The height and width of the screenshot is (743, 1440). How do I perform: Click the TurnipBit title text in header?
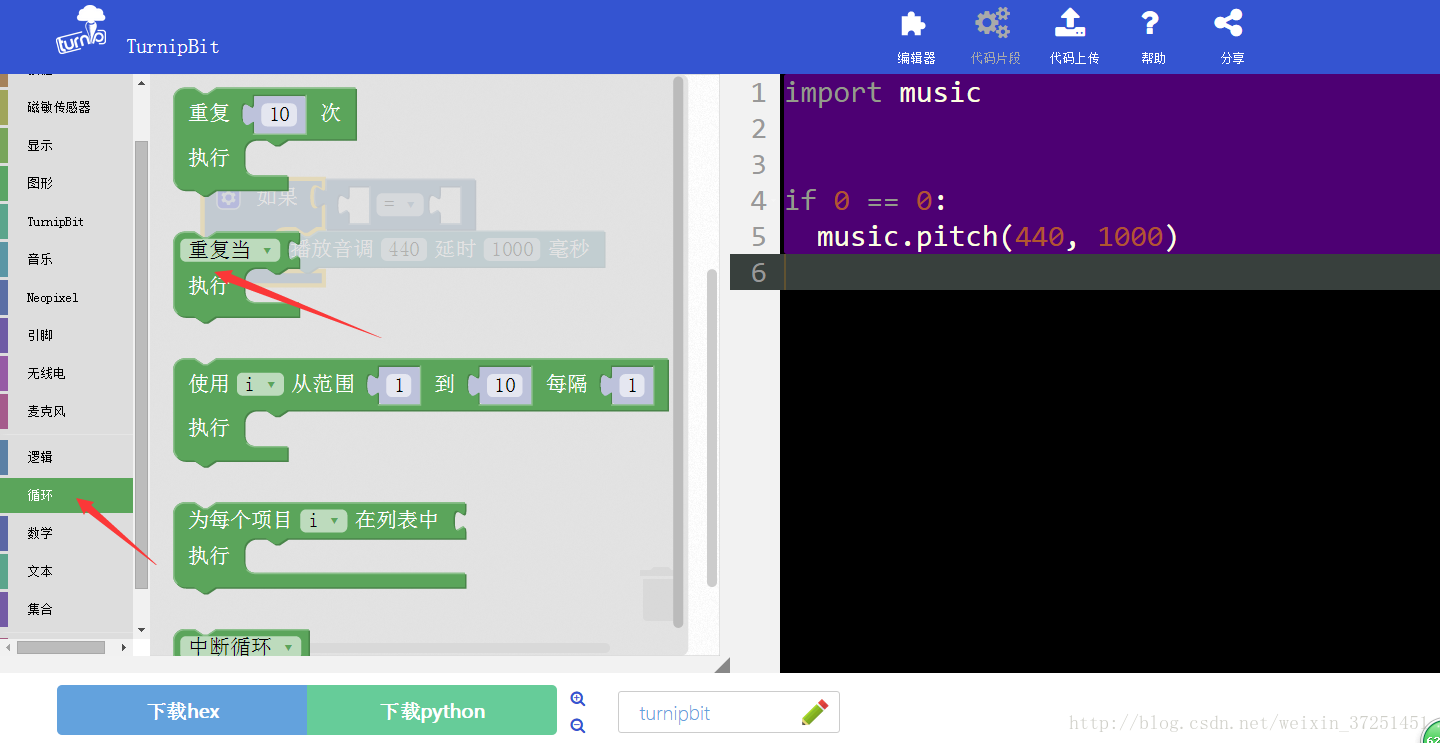[x=172, y=46]
